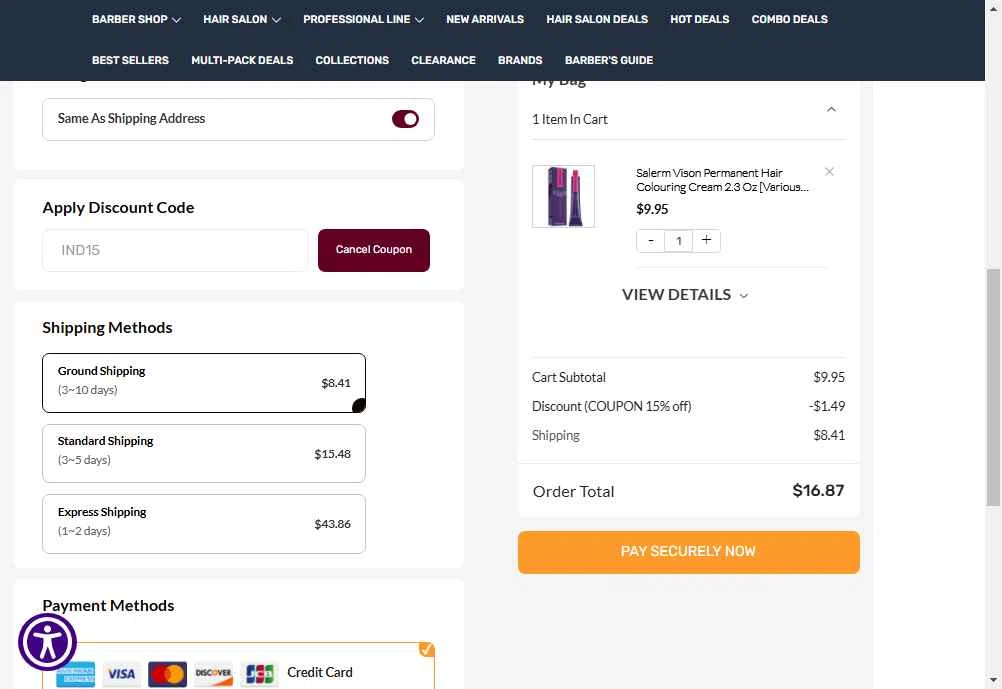1002x689 pixels.
Task: Click the American Express card icon
Action: (x=75, y=675)
